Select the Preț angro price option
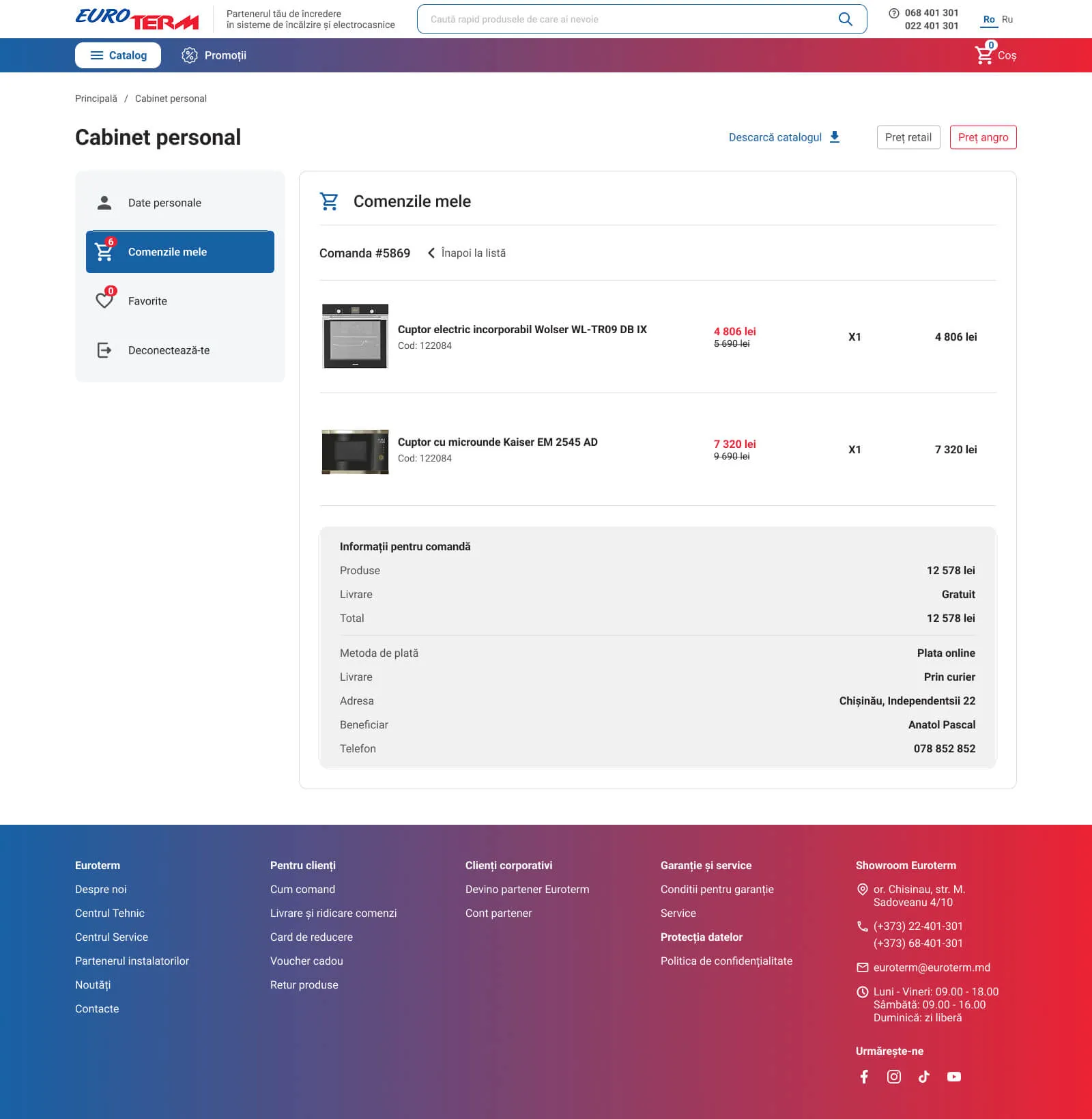 point(983,137)
